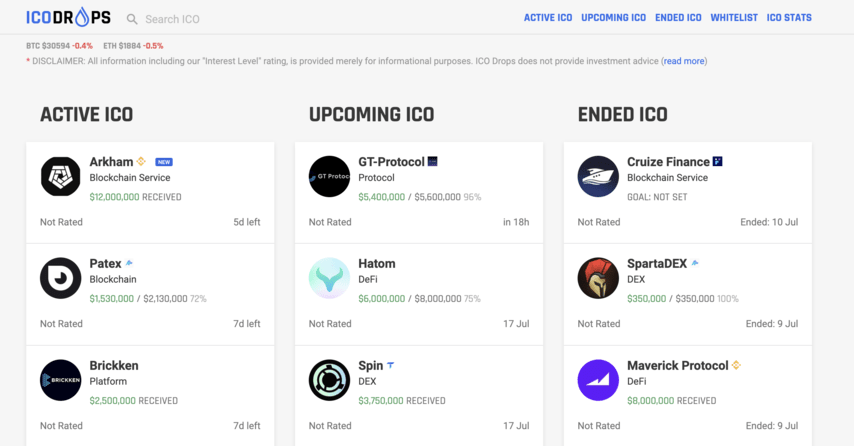Viewport: 854px width, 446px height.
Task: Follow the disclaimer read more link
Action: pos(684,61)
